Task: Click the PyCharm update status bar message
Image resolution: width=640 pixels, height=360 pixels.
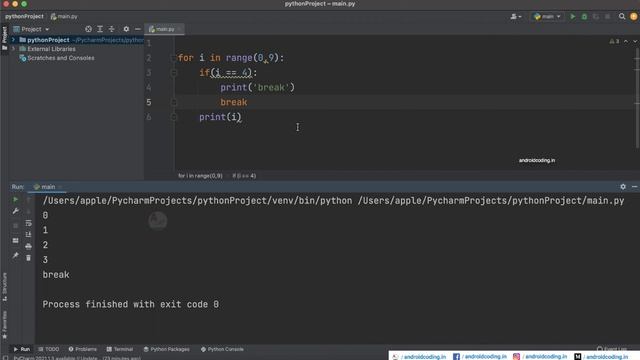Action: pos(78,358)
